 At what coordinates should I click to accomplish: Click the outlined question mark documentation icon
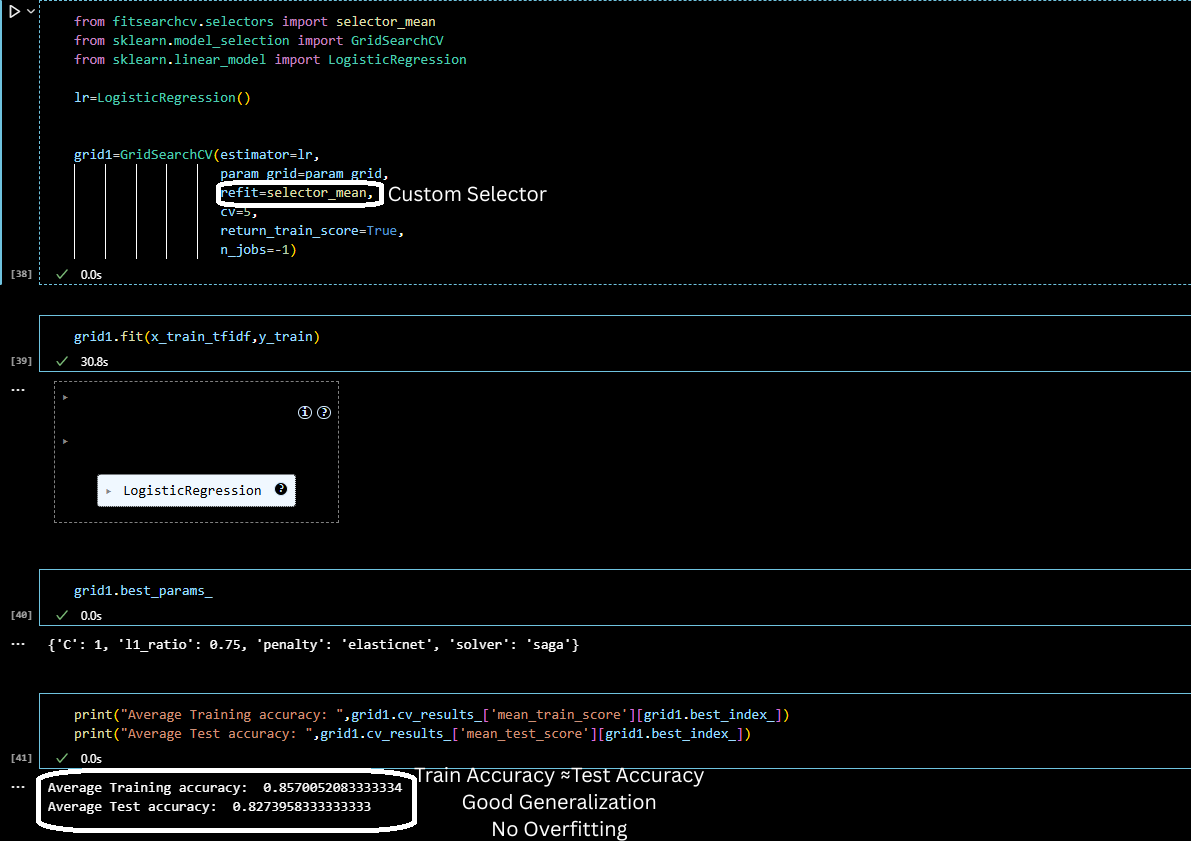pos(324,413)
